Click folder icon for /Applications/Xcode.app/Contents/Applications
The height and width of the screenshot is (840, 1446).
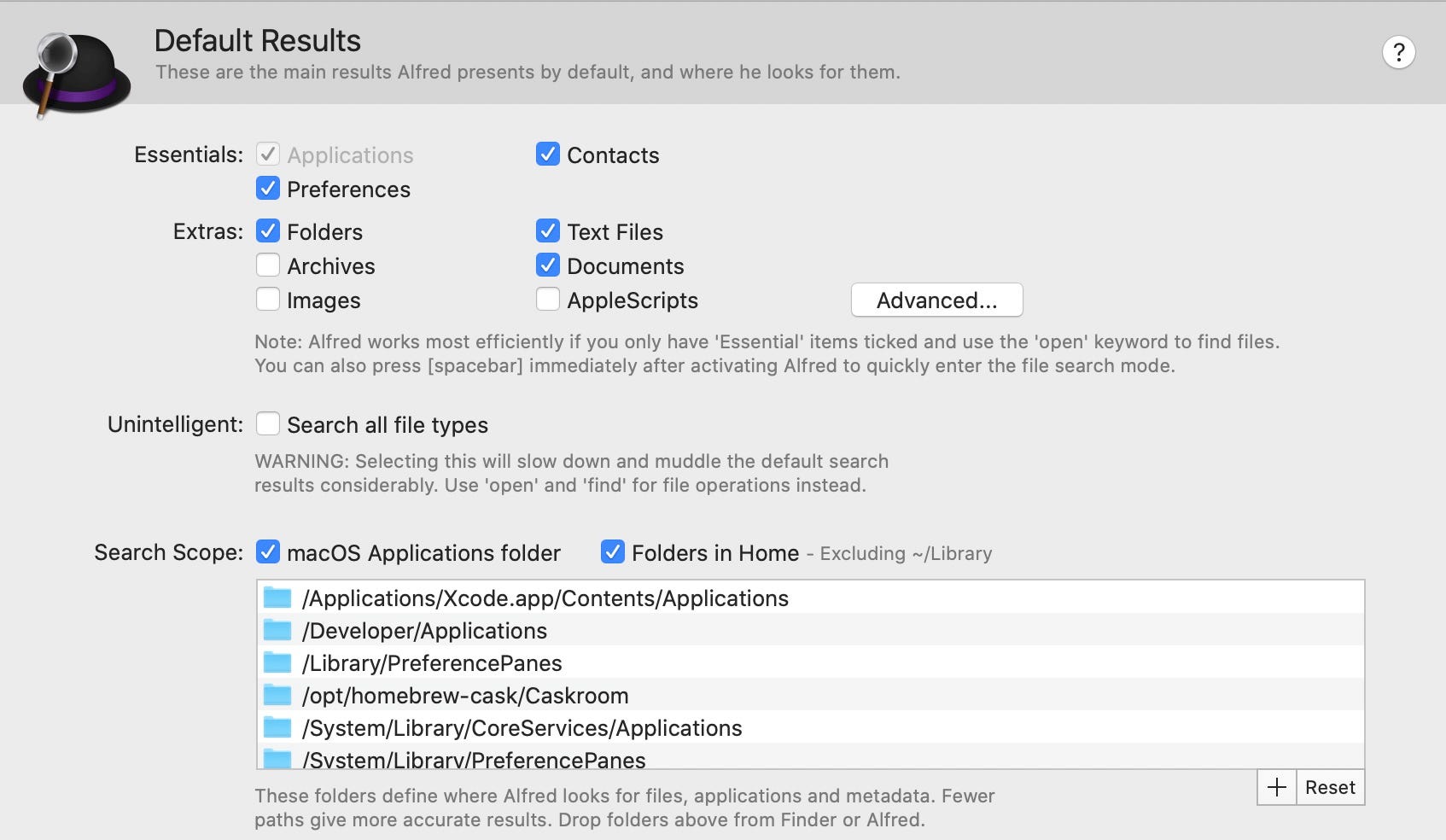277,598
